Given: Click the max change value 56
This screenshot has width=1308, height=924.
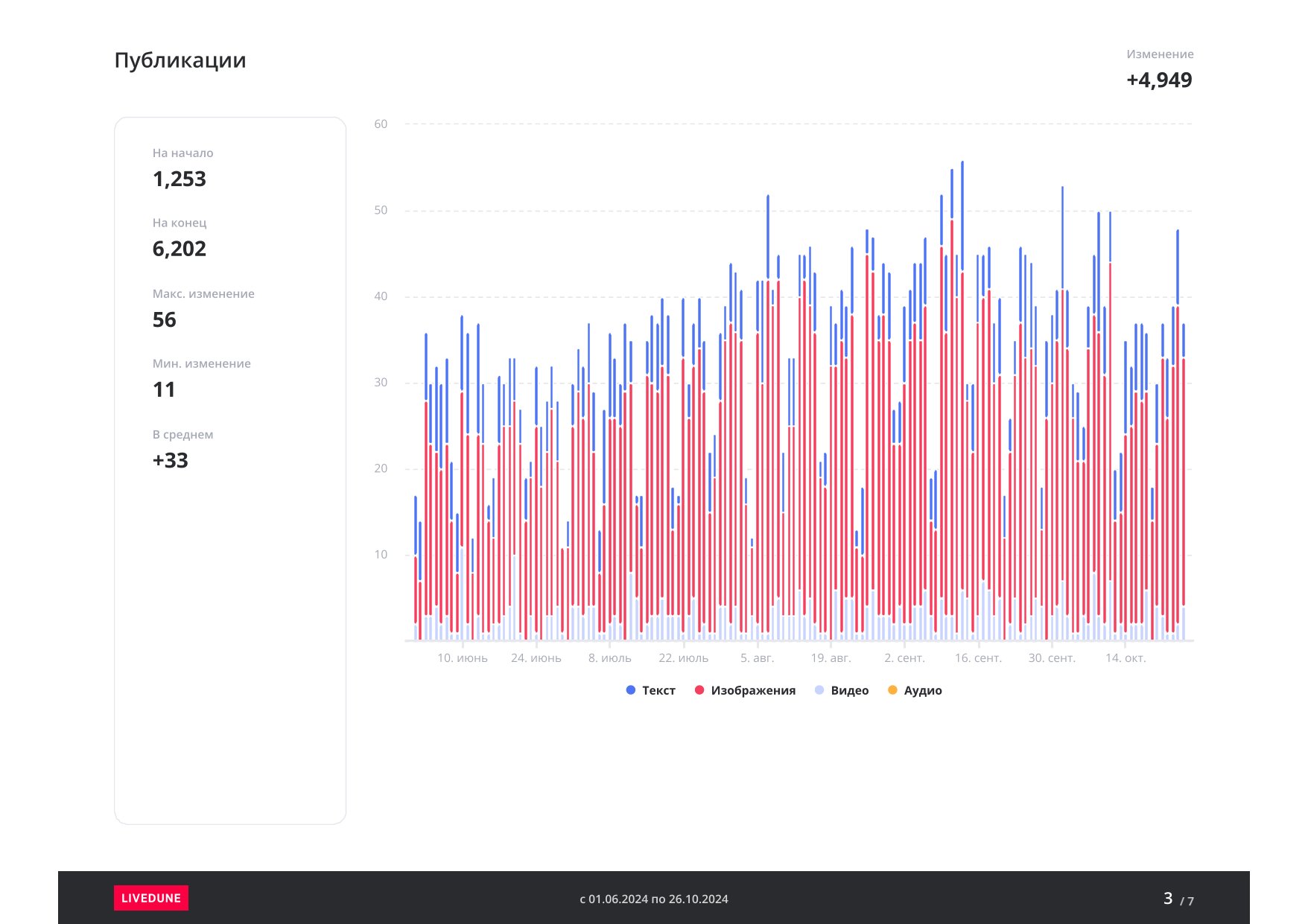Looking at the screenshot, I should pyautogui.click(x=165, y=319).
